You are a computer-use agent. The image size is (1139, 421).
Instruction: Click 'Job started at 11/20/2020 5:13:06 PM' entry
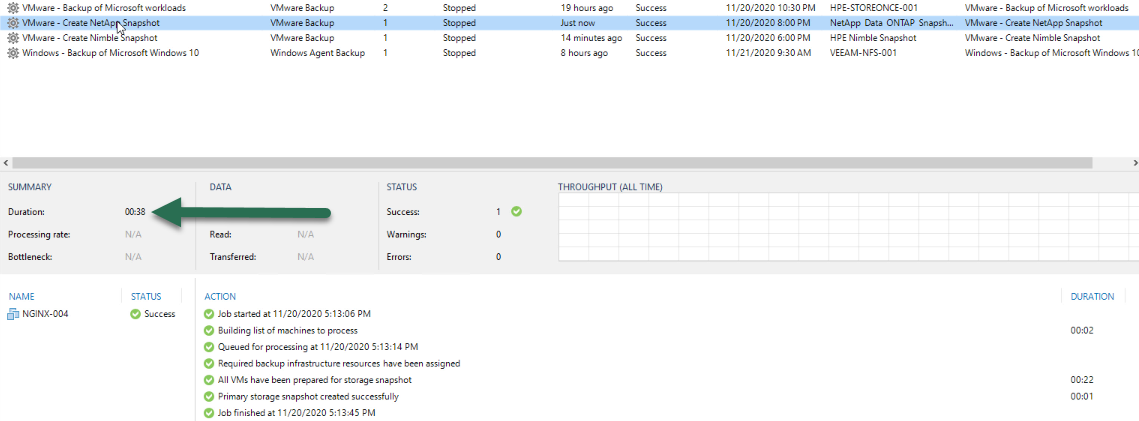pyautogui.click(x=295, y=314)
